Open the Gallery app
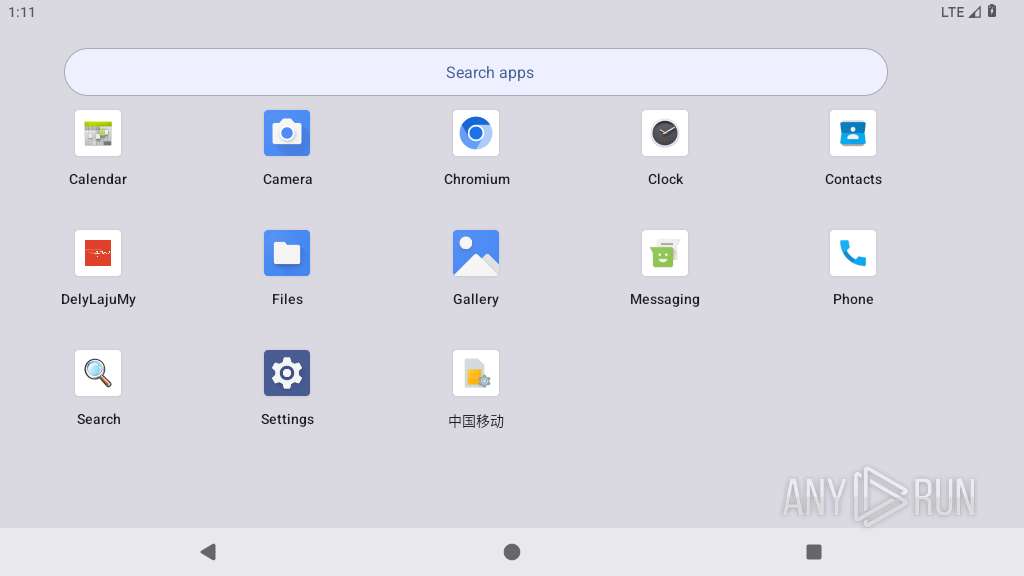 coord(476,253)
